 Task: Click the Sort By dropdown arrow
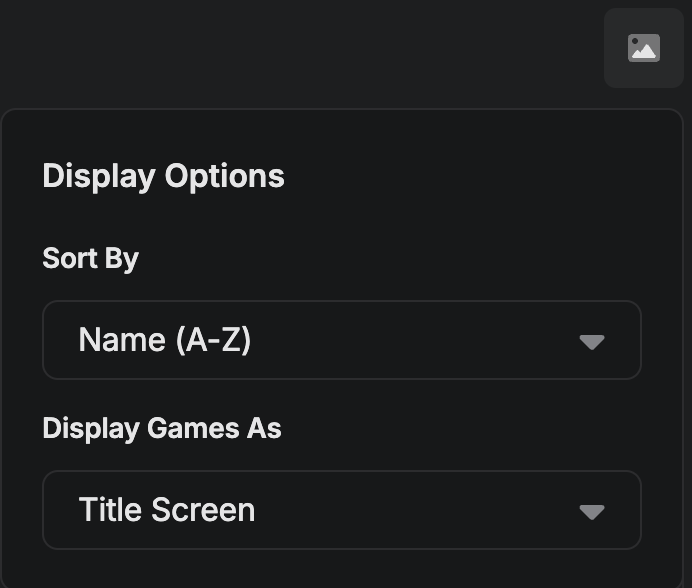[592, 342]
